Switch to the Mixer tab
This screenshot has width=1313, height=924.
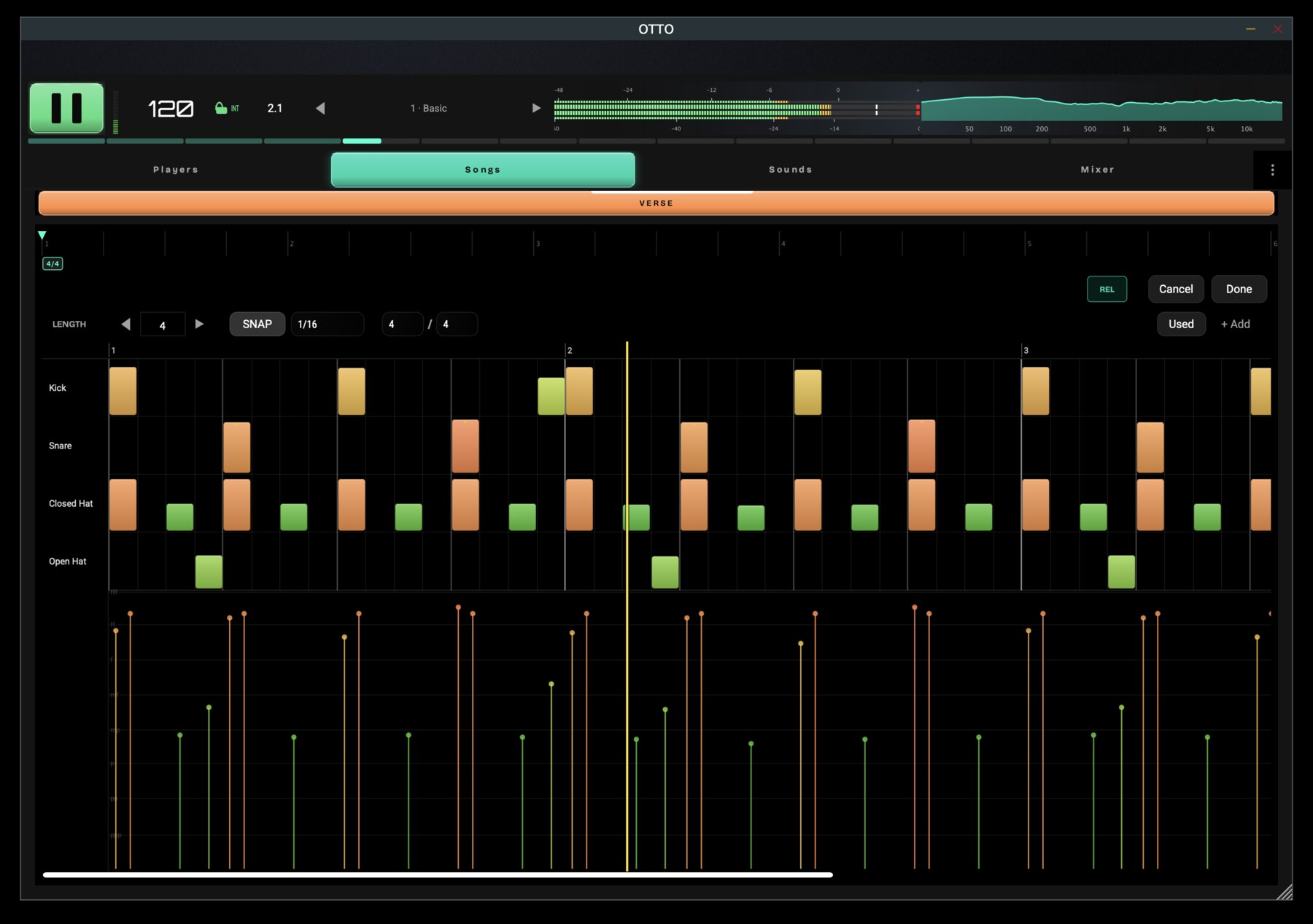pos(1098,170)
